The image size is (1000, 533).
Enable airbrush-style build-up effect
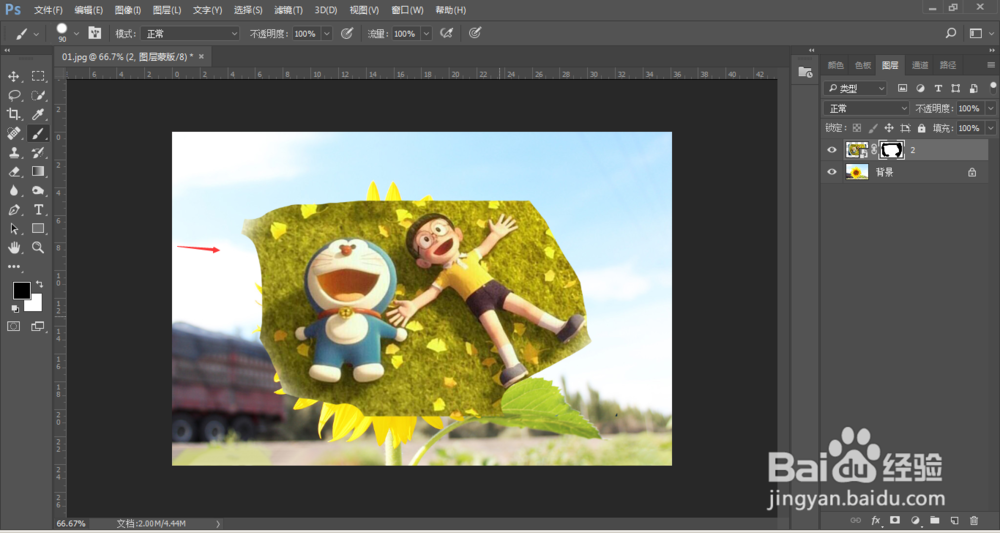[446, 33]
